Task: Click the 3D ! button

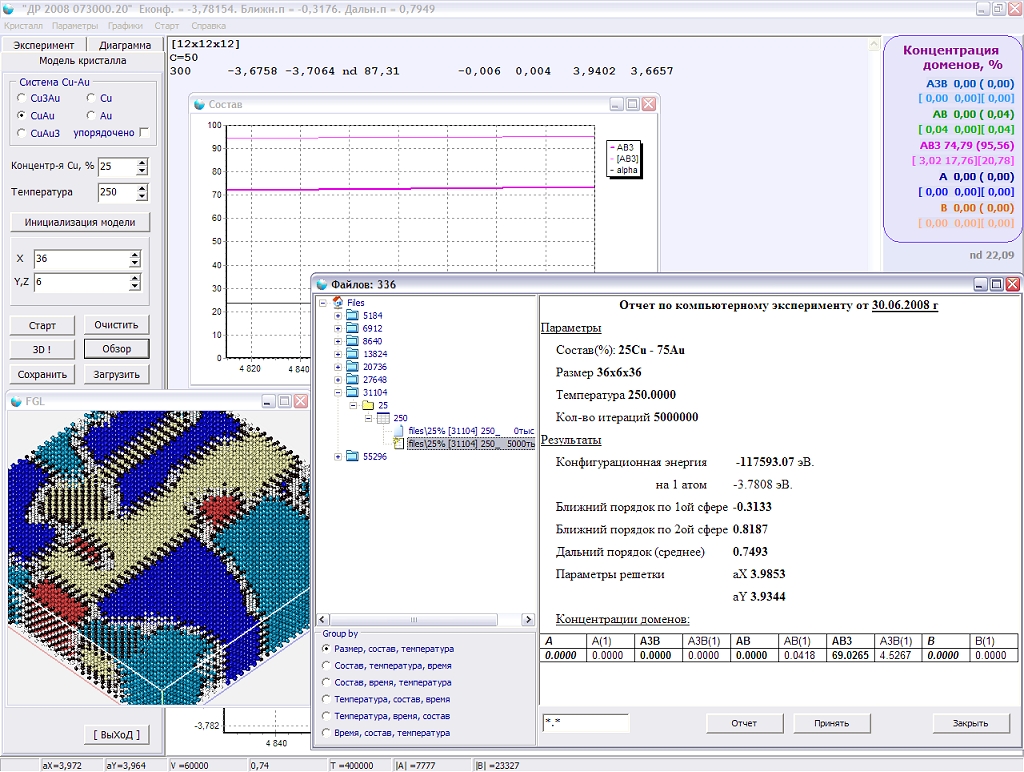Action: coord(42,349)
